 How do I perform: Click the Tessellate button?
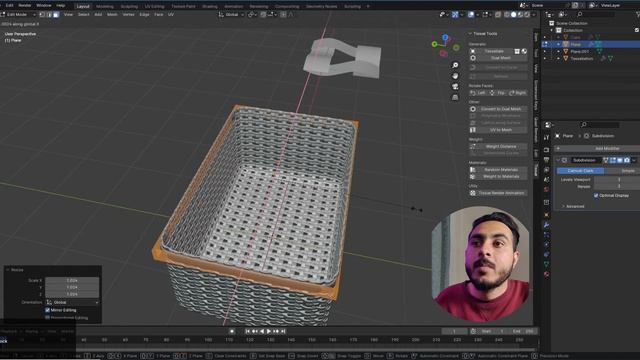pos(494,51)
